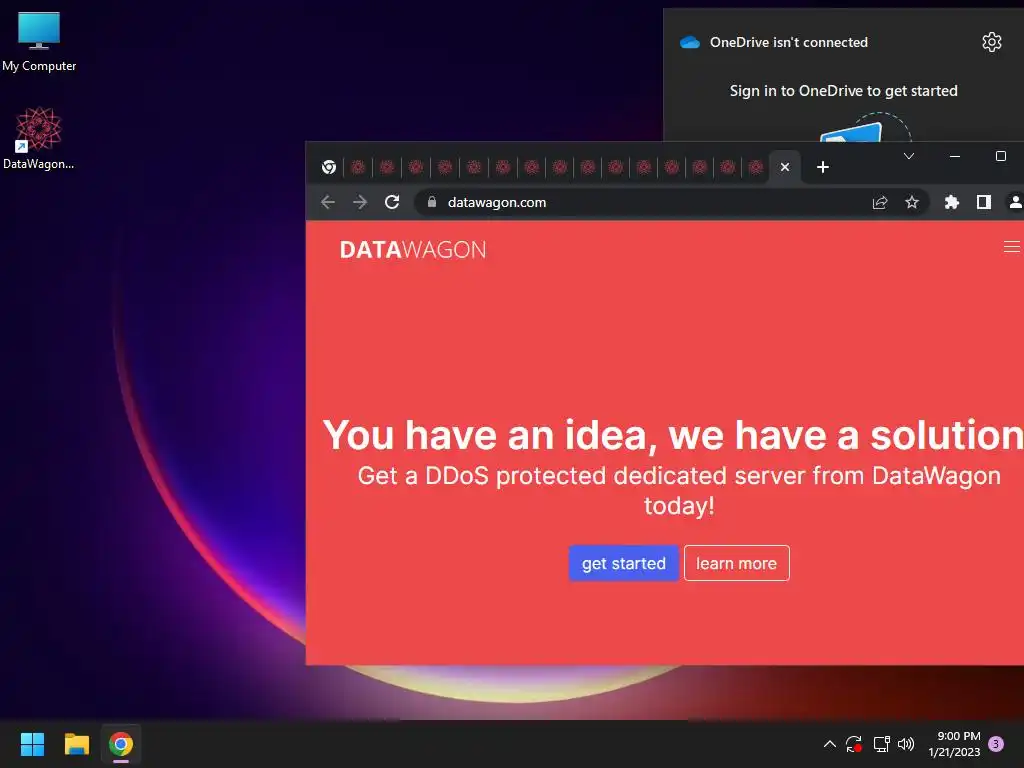Open the My Computer desktop icon
Image resolution: width=1024 pixels, height=768 pixels.
click(x=39, y=42)
